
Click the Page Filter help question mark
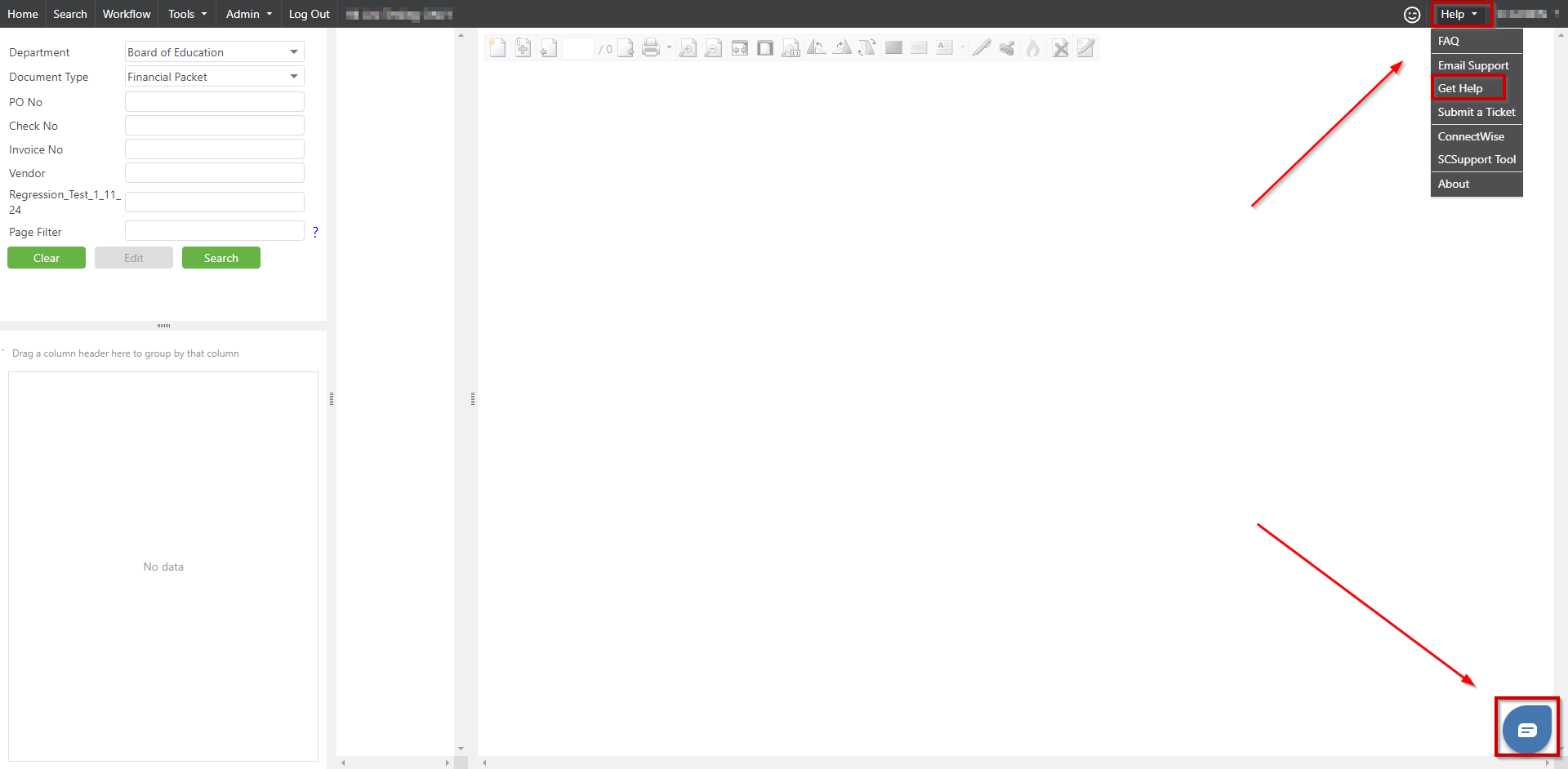pos(315,232)
